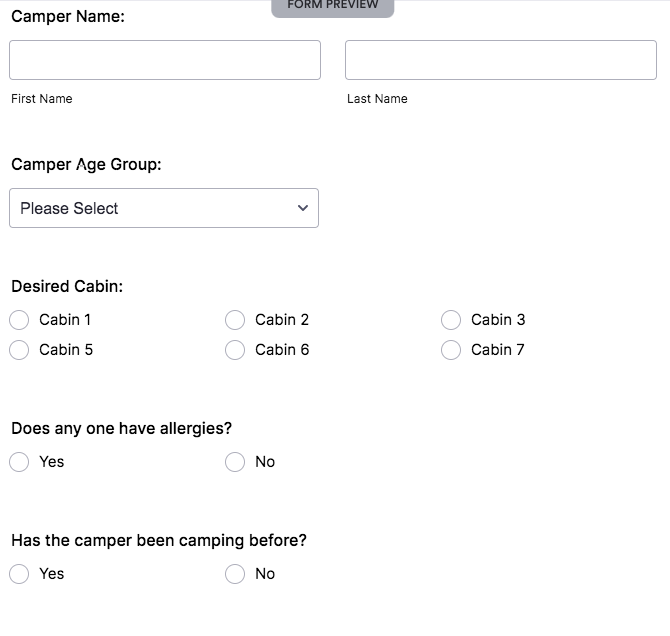
Task: Choose Yes for camping before question
Action: [19, 574]
